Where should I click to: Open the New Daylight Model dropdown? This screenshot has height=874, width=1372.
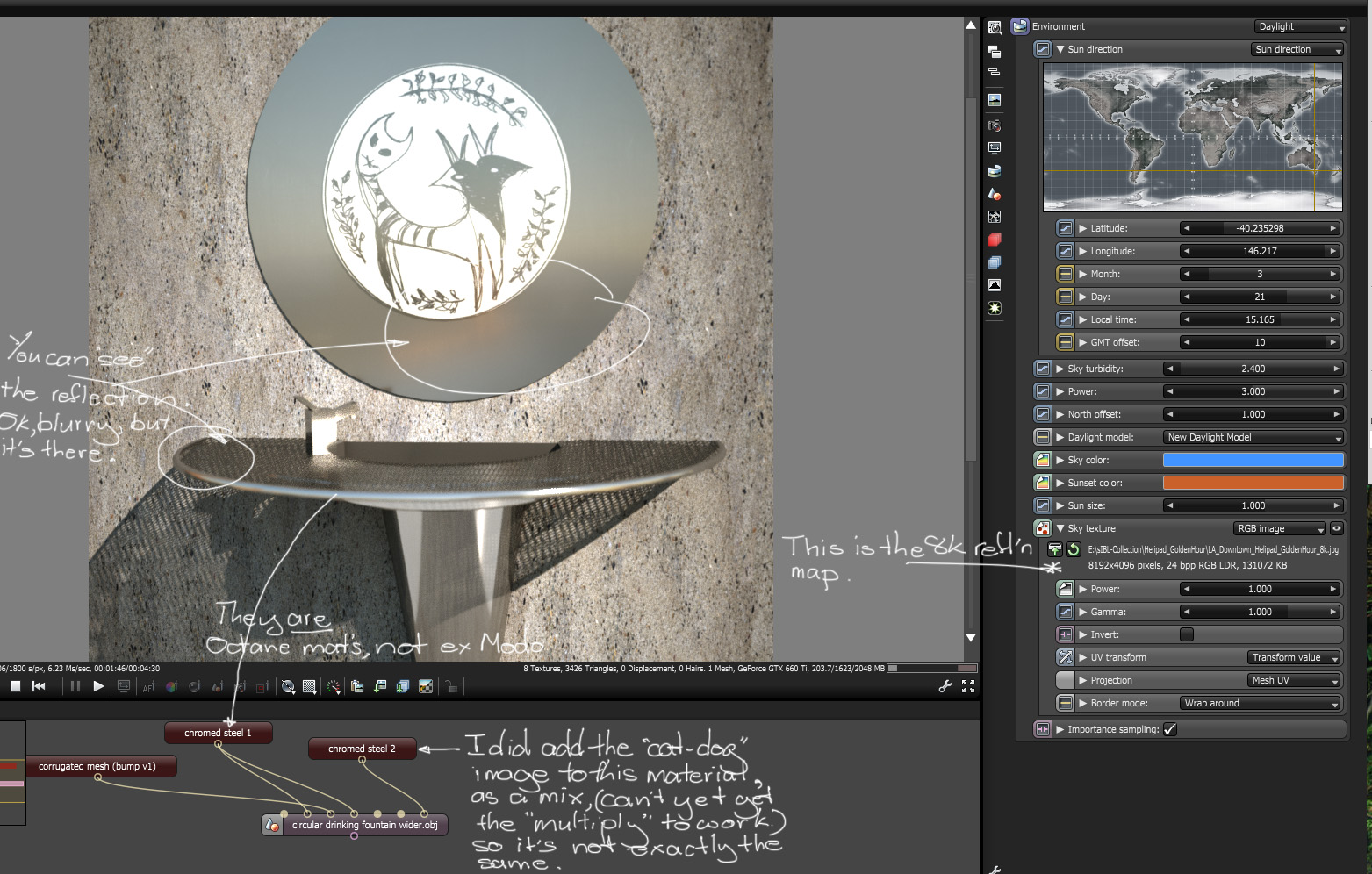1253,437
